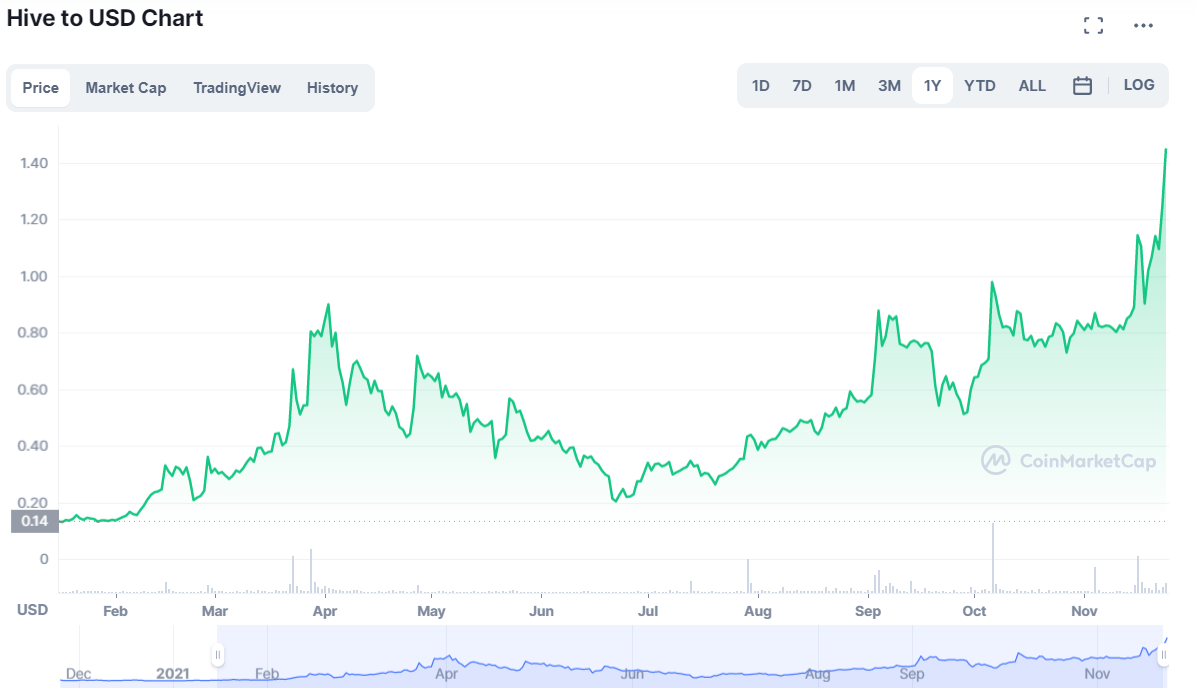Click the Oct label on main x-axis

click(974, 611)
